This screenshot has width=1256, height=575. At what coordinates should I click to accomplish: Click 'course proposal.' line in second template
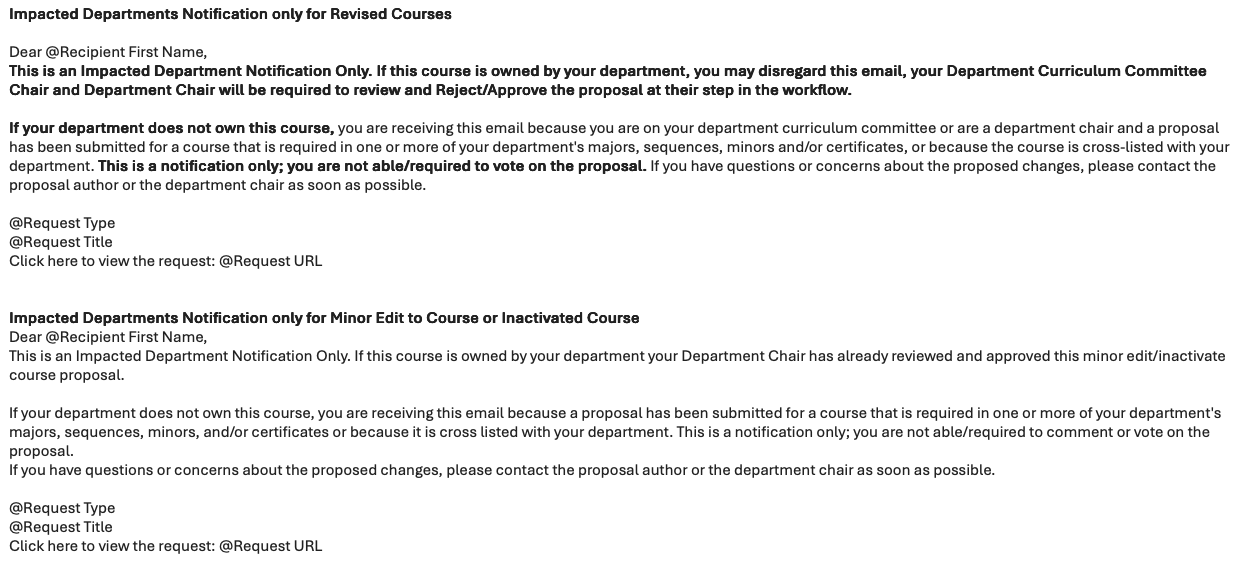(67, 375)
